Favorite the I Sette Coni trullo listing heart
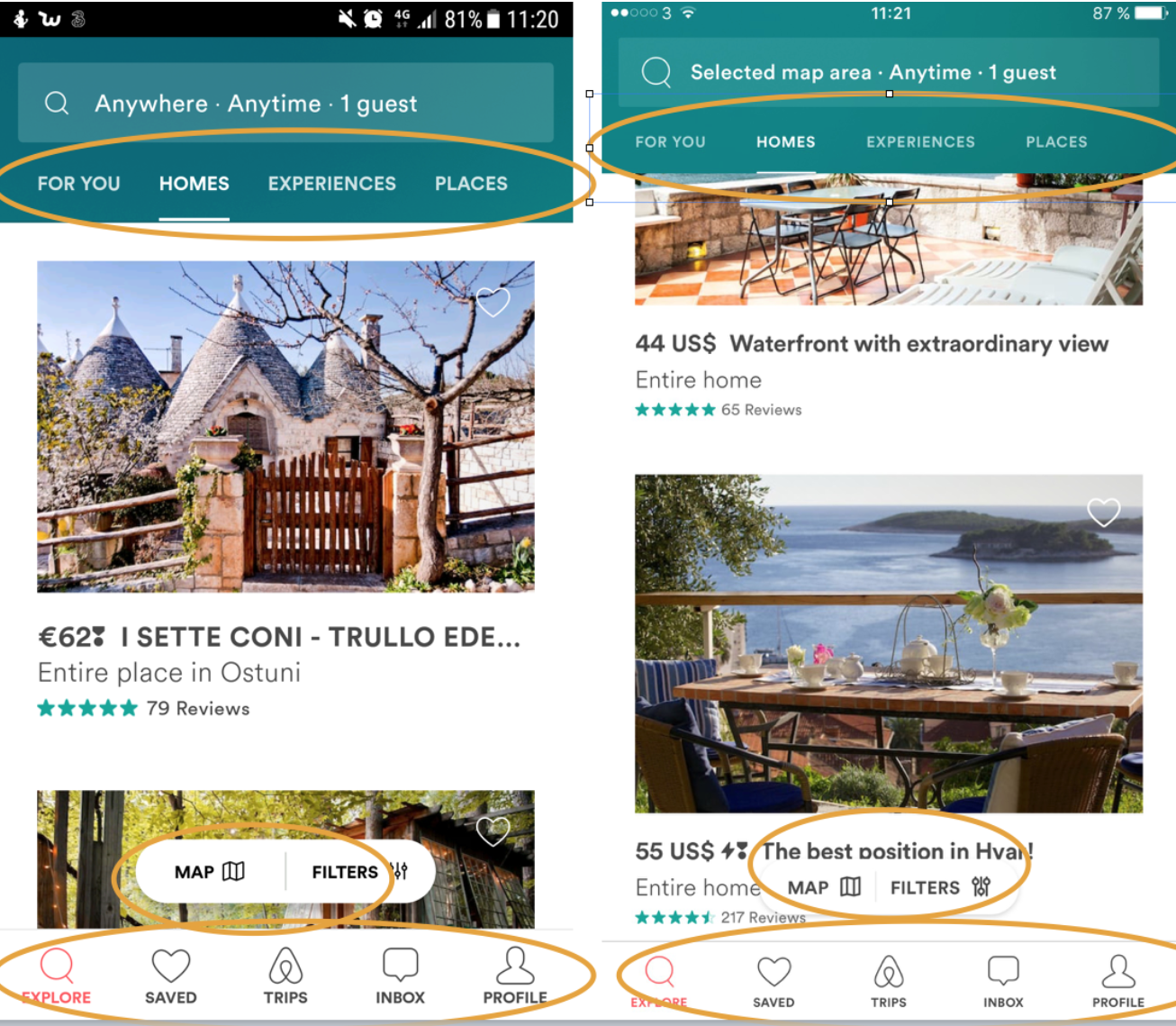The image size is (1176, 1026). [493, 302]
